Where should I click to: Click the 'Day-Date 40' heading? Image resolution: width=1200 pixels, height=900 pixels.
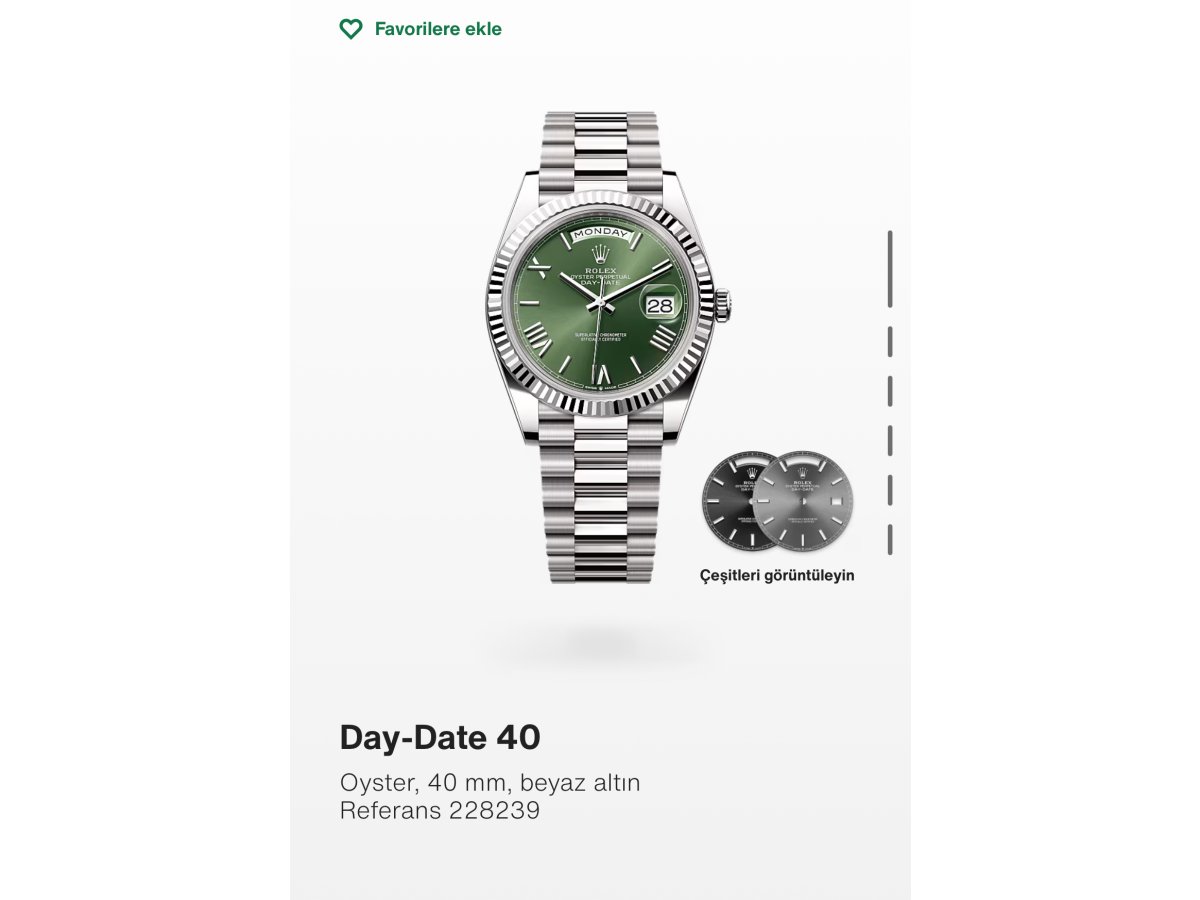tap(440, 737)
